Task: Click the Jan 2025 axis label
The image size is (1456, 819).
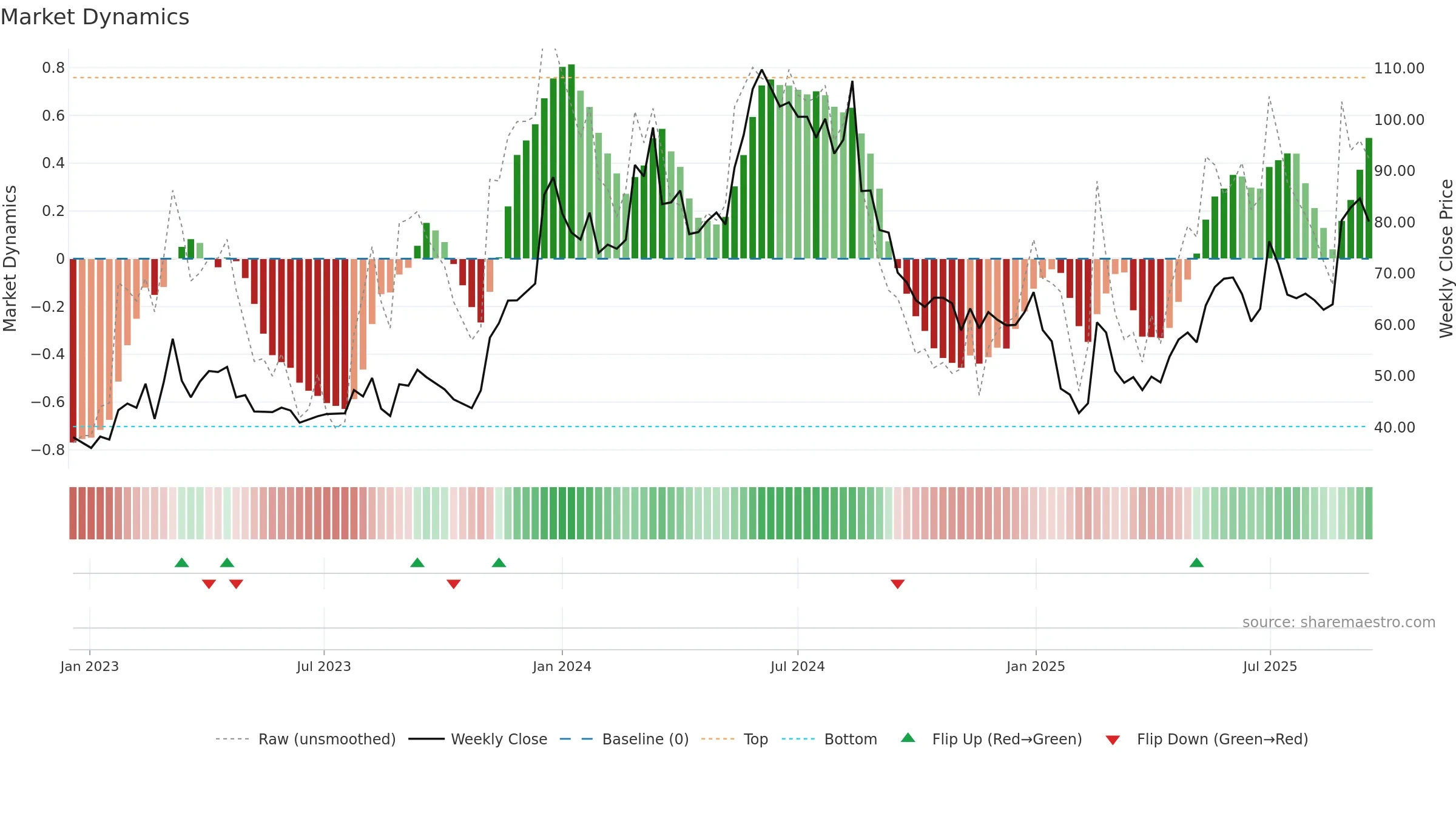Action: coord(1036,666)
